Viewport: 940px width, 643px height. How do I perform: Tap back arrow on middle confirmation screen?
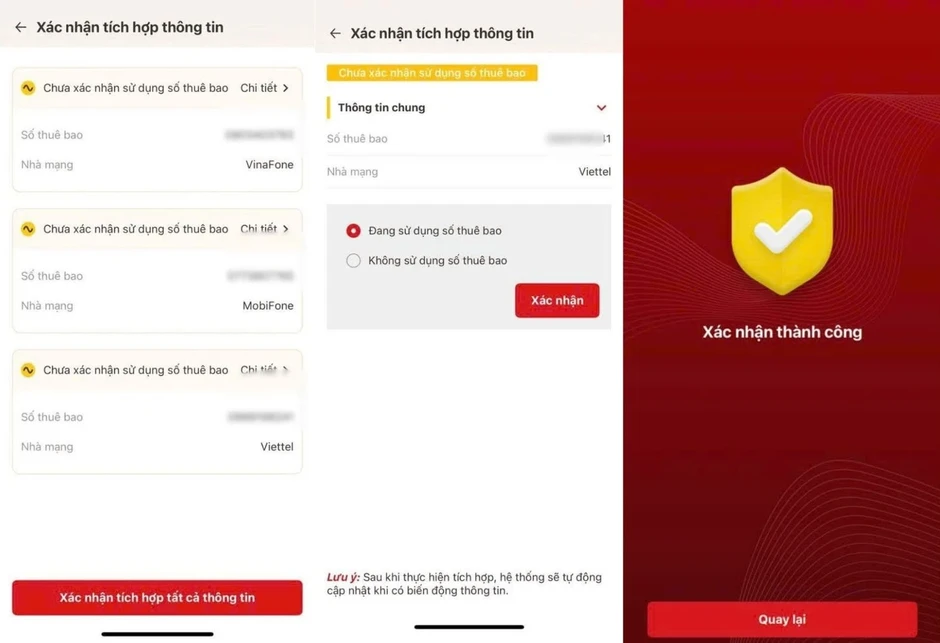click(335, 33)
